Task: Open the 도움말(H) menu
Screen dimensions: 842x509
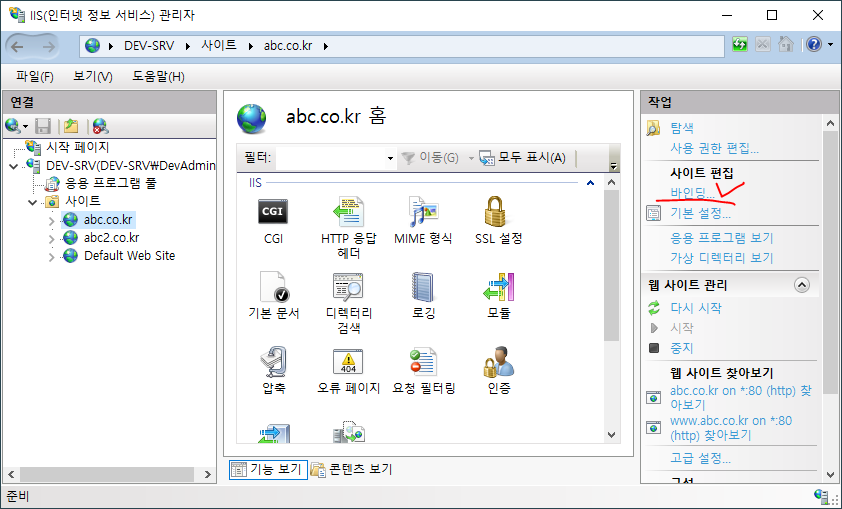Action: point(158,77)
